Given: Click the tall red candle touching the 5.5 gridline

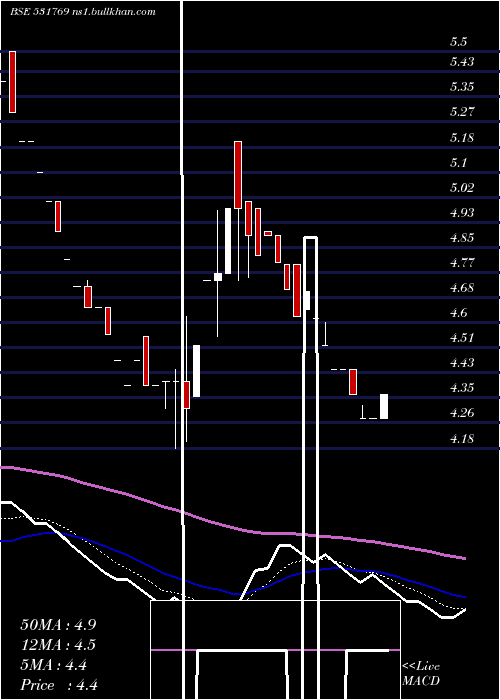Looking at the screenshot, I should click(x=12, y=82).
